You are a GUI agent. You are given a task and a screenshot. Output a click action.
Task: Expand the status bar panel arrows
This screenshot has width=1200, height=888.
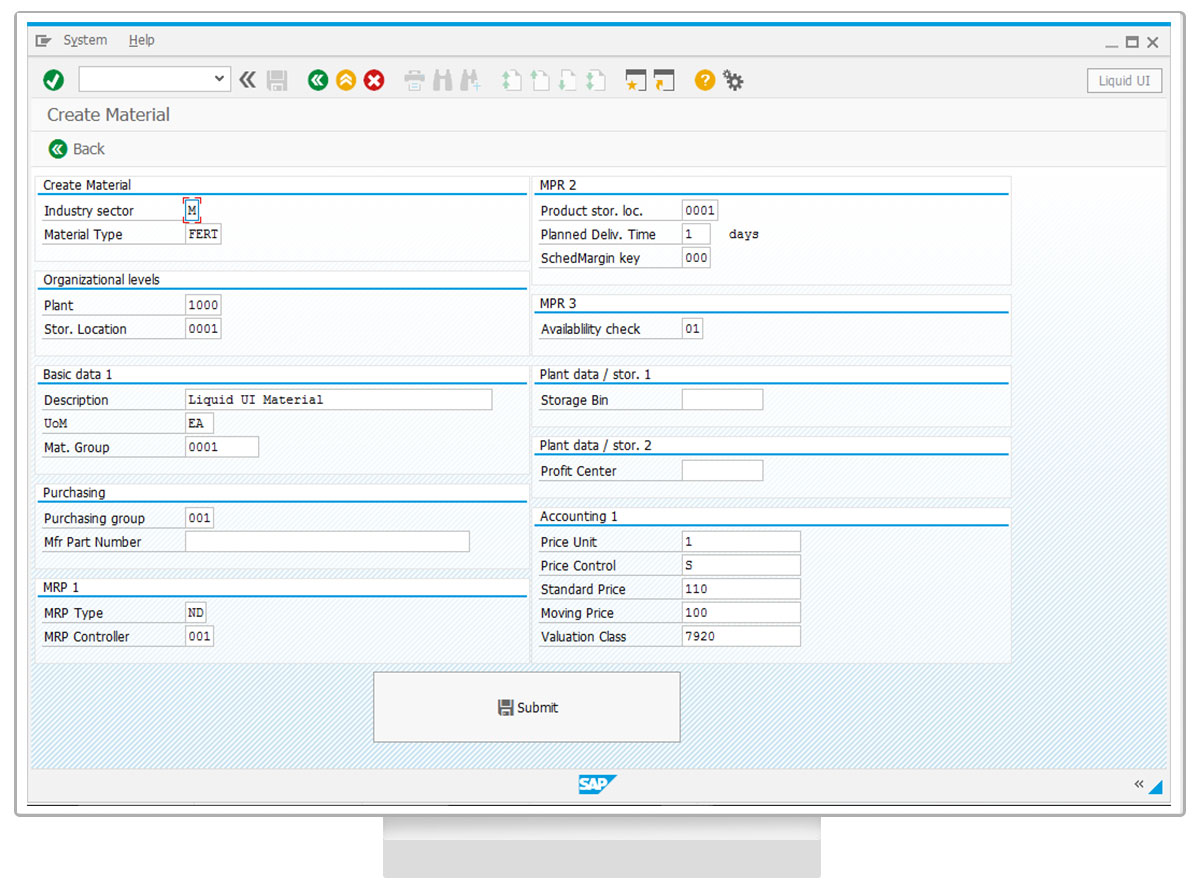[1139, 784]
